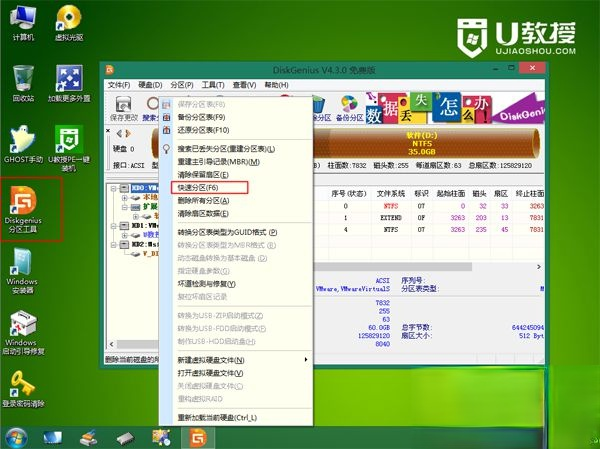
Task: Launch U教授PE一键装机 desktop shortcut
Action: [x=69, y=149]
